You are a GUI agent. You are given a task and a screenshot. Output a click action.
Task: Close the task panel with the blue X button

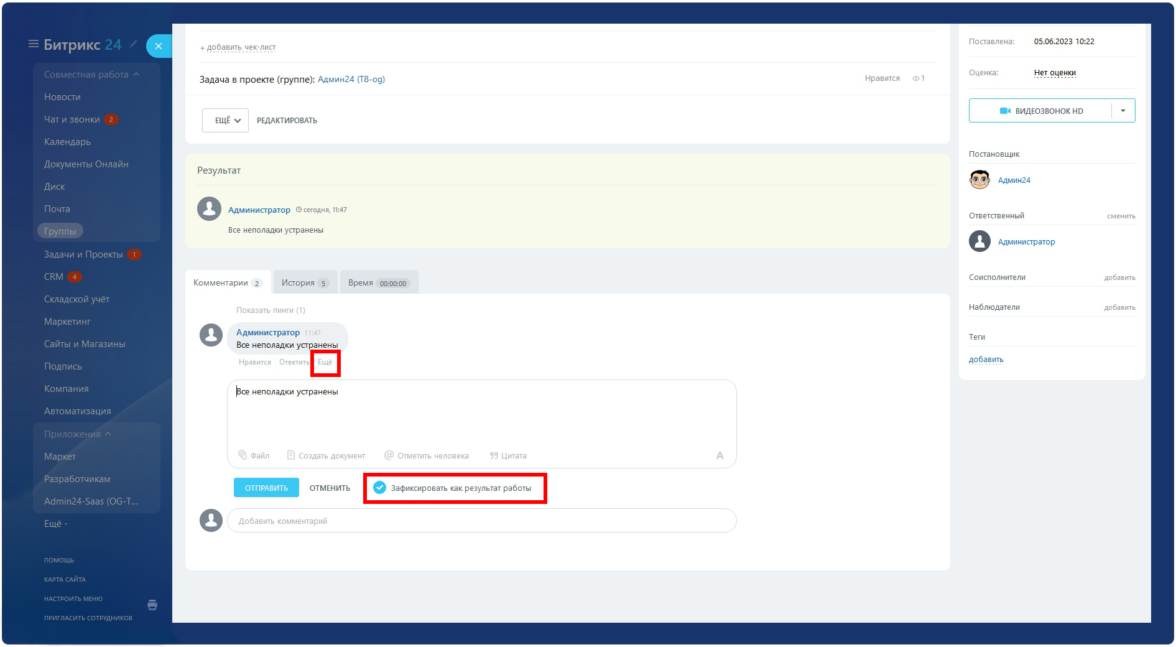click(x=160, y=46)
